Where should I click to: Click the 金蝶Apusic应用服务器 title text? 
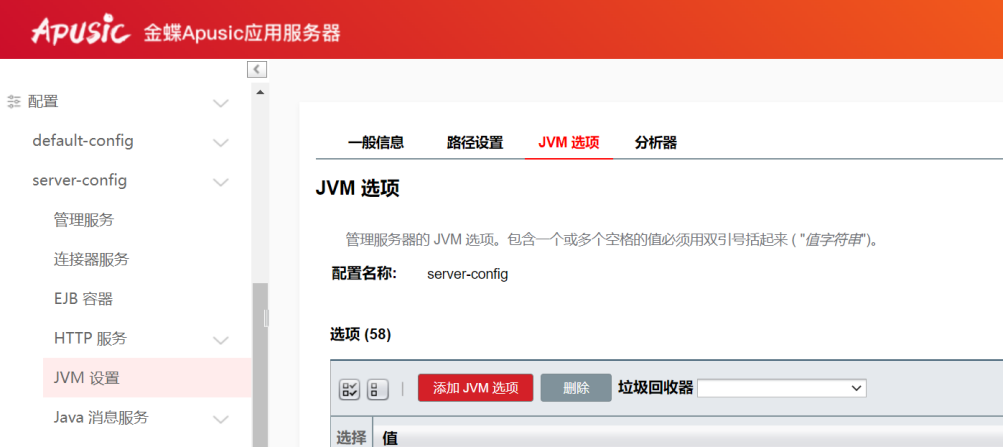(242, 33)
